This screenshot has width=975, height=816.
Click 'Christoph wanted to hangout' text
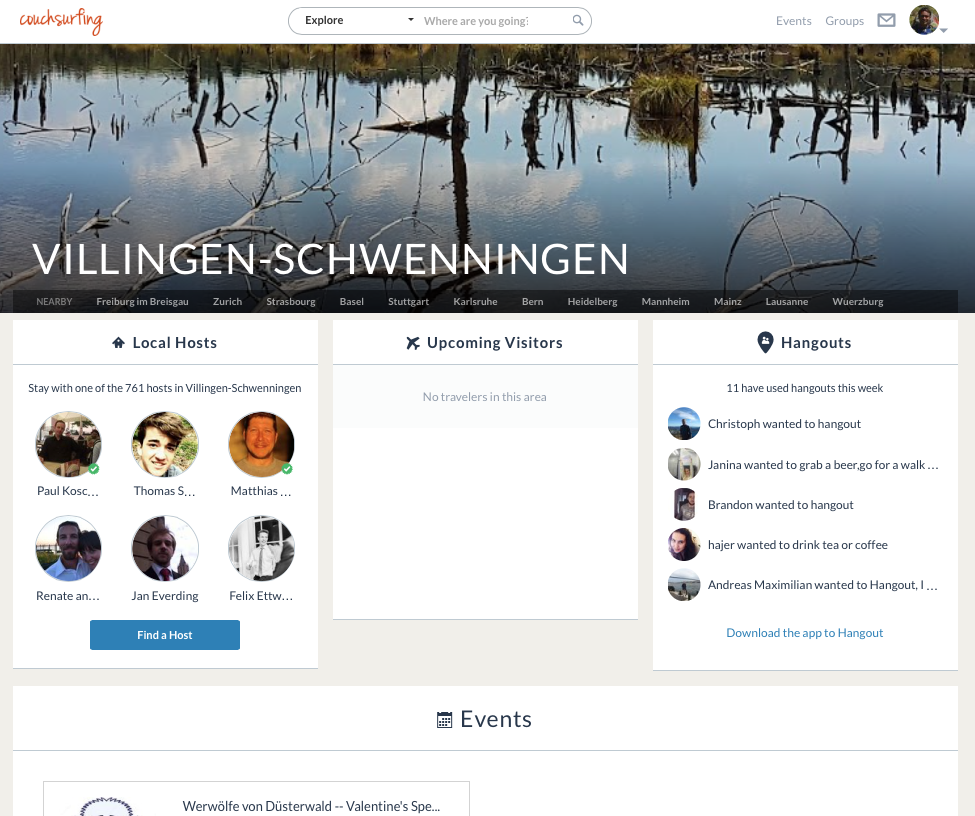coord(784,424)
